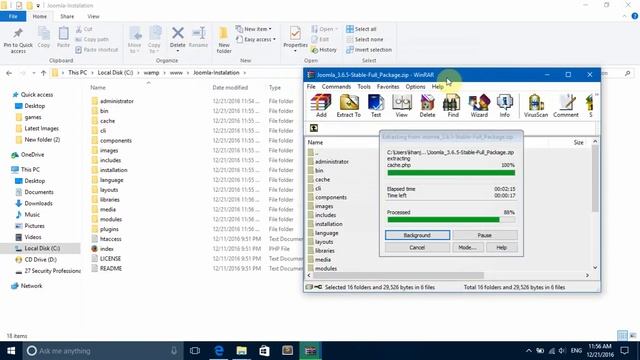Click the Explorer Back navigation arrow
Image resolution: width=640 pixels, height=360 pixels.
point(9,73)
